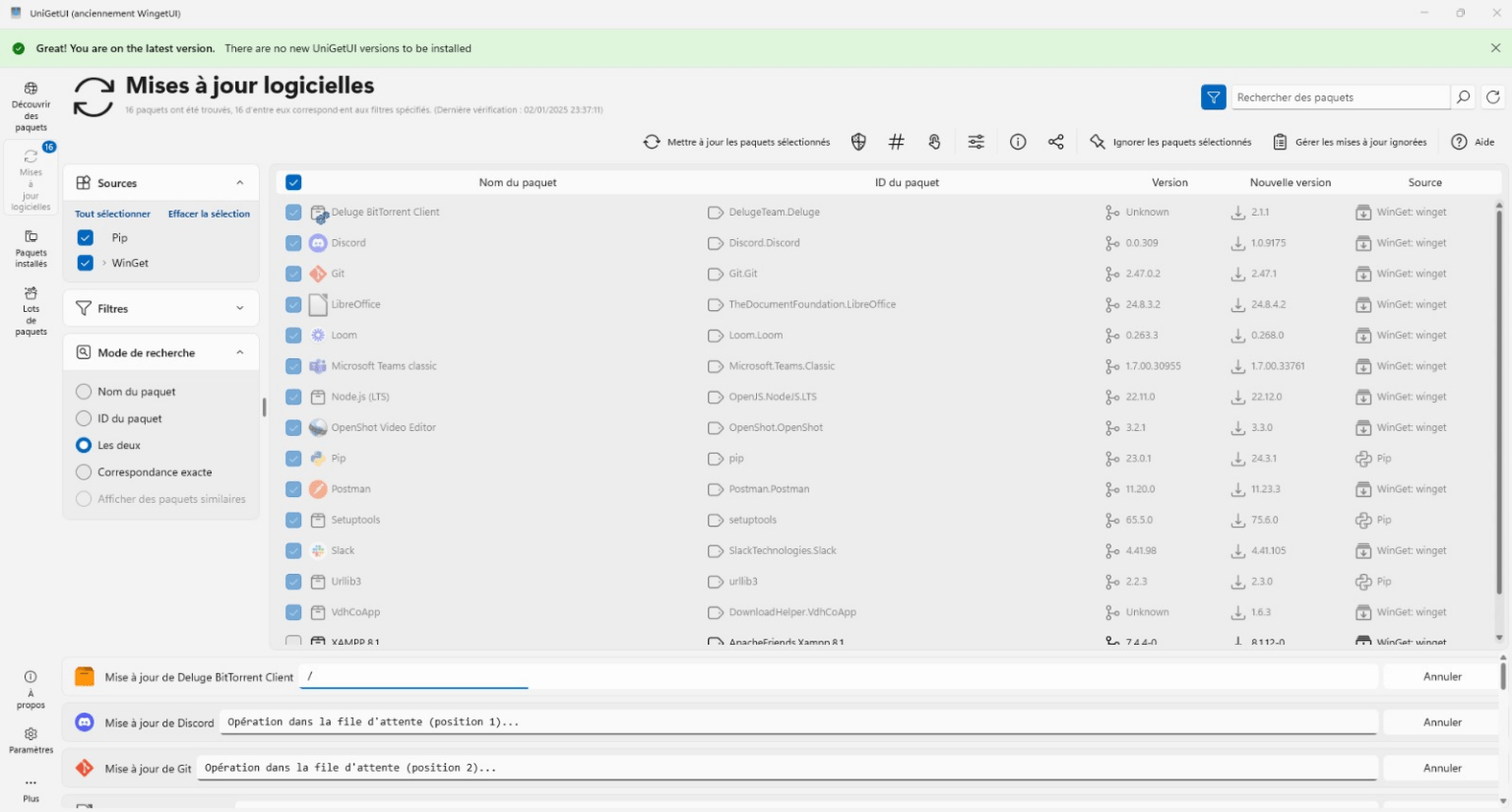Click the package list vertical scrollbar
1512x812 pixels.
tap(1499, 394)
